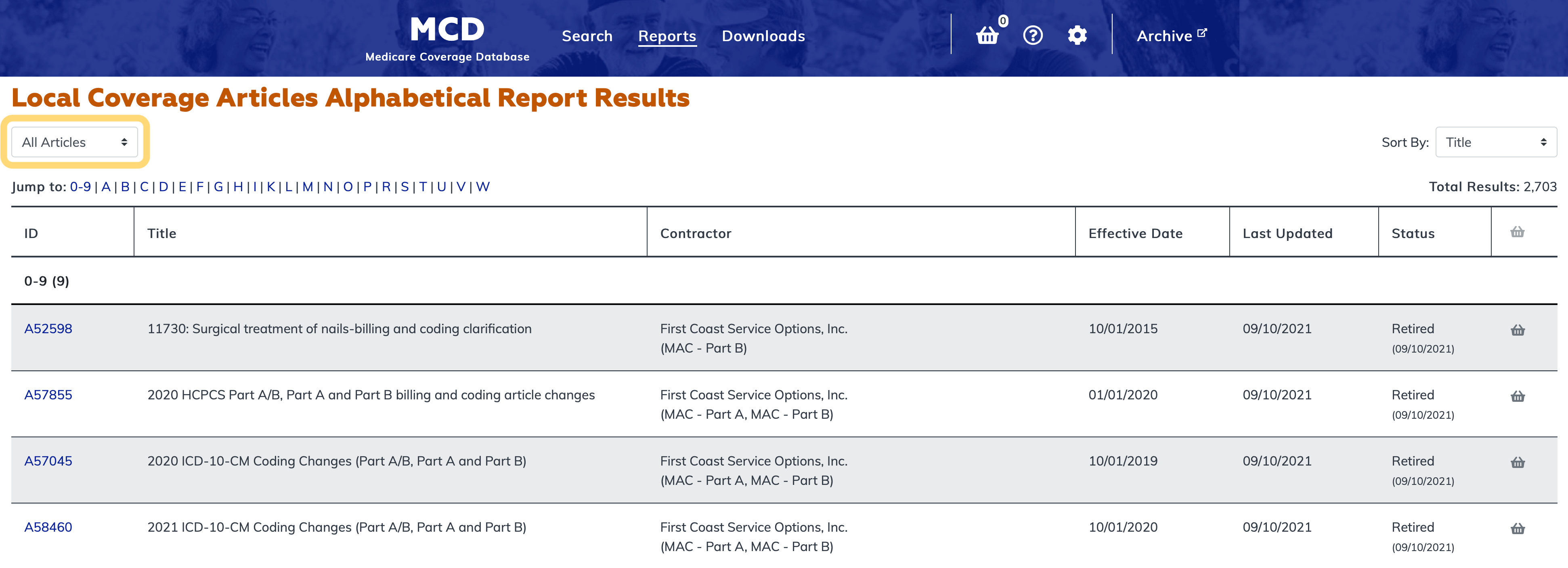Open the basket icon in header
The height and width of the screenshot is (568, 1568).
987,36
